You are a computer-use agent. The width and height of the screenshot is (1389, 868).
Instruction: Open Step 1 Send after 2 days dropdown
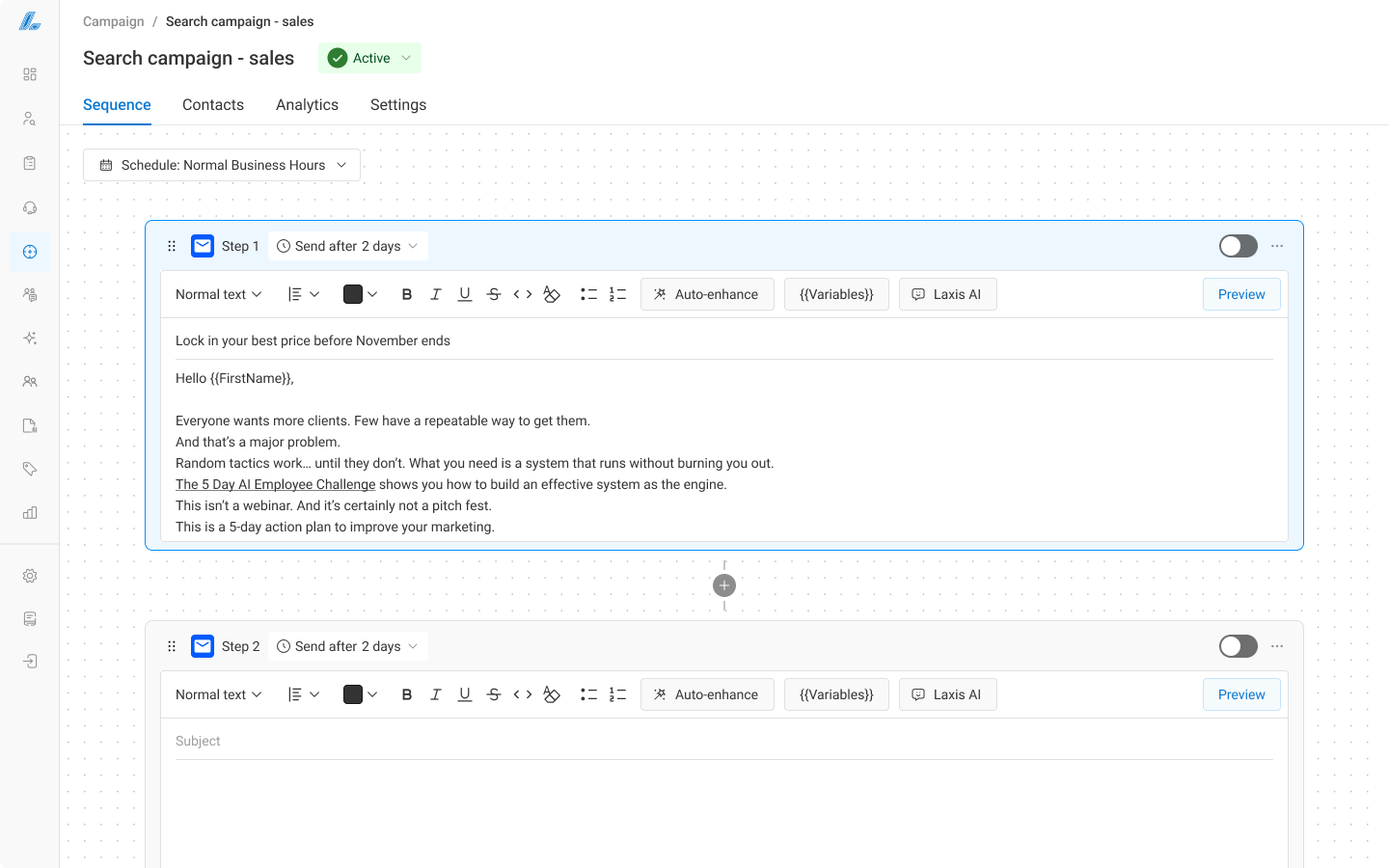pyautogui.click(x=347, y=246)
